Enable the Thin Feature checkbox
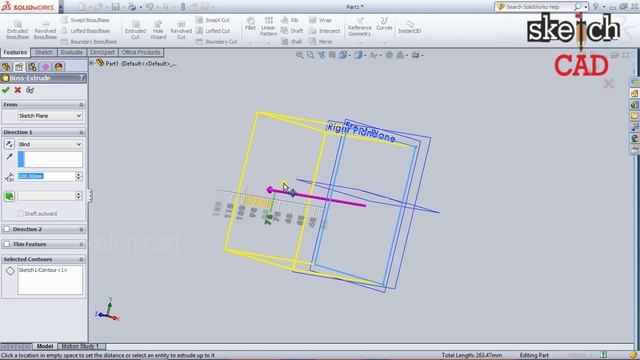This screenshot has height=360, width=640. click(7, 244)
